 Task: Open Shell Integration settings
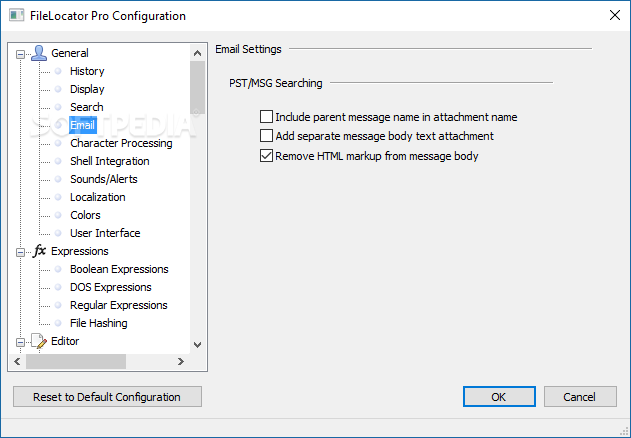tap(109, 161)
